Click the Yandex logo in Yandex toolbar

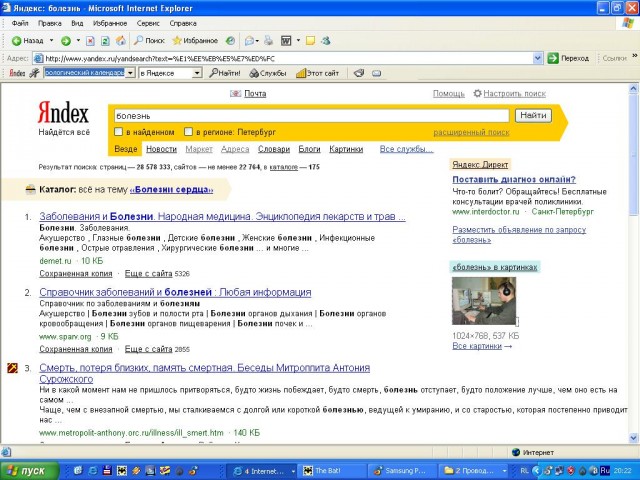17,73
